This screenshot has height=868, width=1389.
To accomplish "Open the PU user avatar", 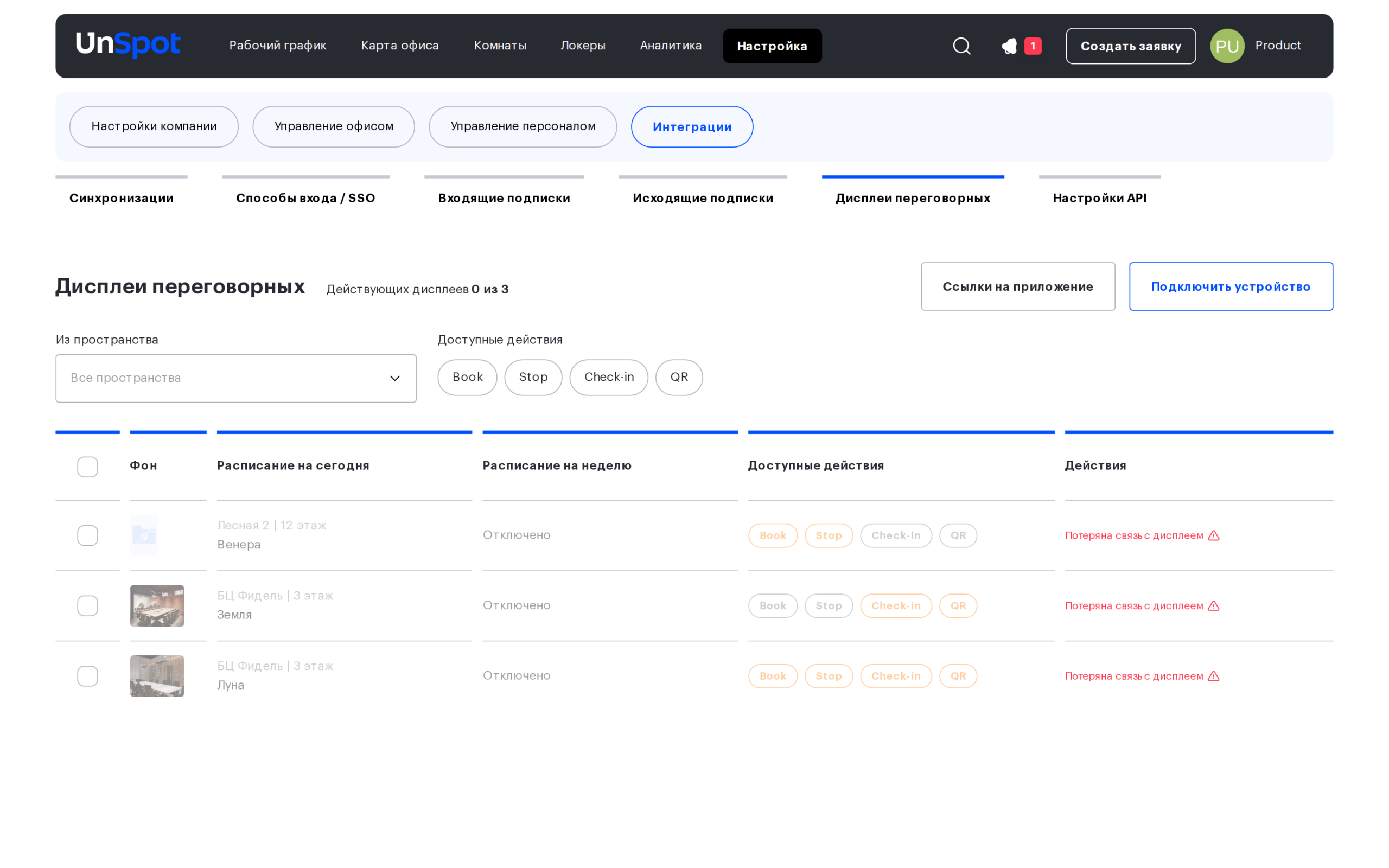I will pos(1227,46).
